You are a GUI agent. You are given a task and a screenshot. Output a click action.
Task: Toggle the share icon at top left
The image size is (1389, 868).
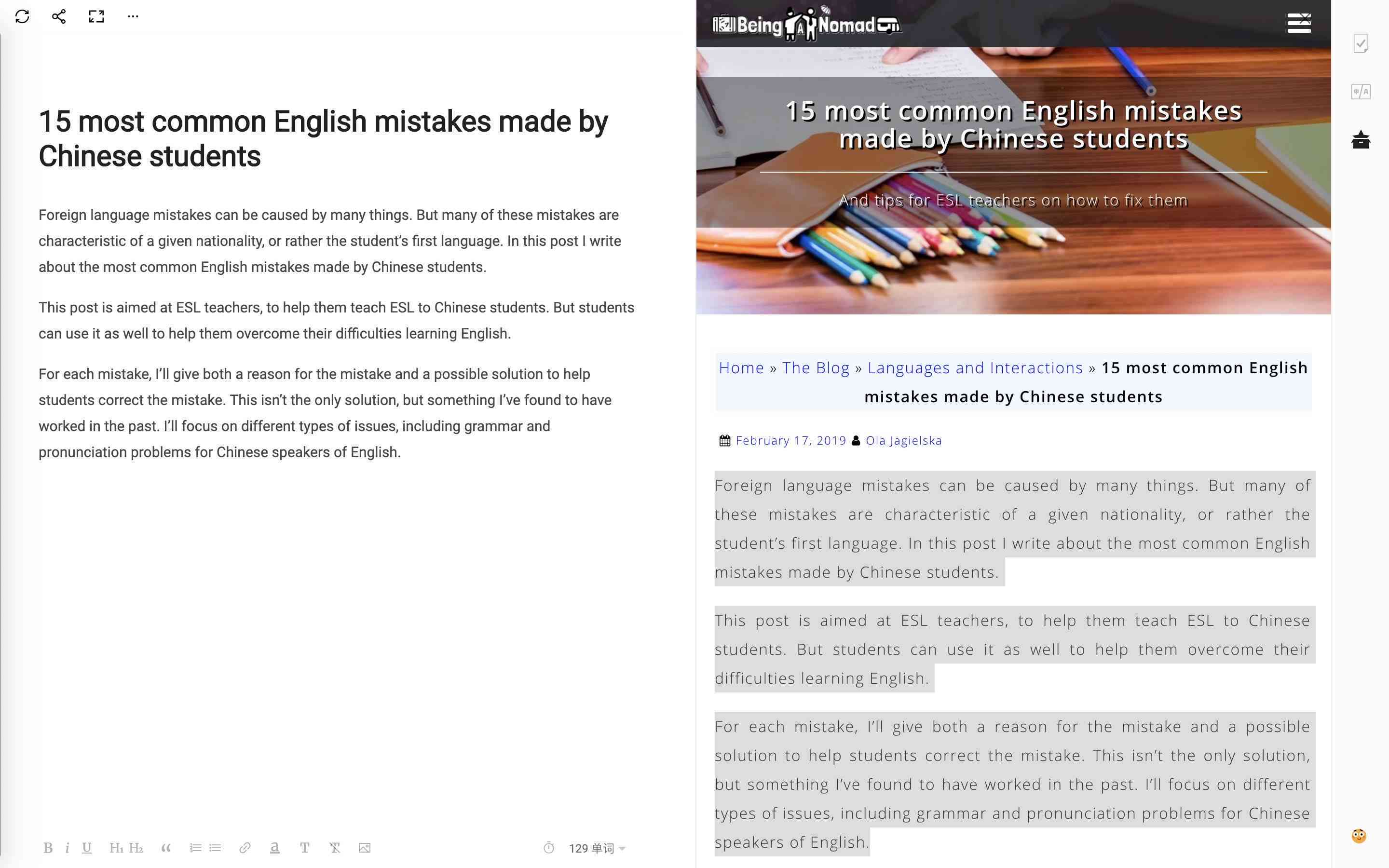(57, 16)
